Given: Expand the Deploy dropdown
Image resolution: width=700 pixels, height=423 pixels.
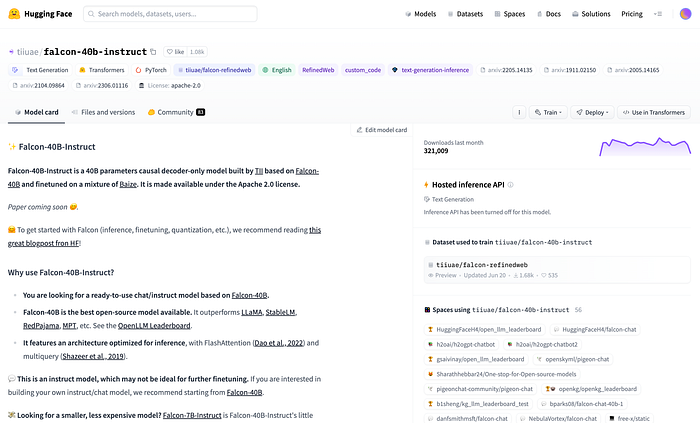Looking at the screenshot, I should (592, 112).
